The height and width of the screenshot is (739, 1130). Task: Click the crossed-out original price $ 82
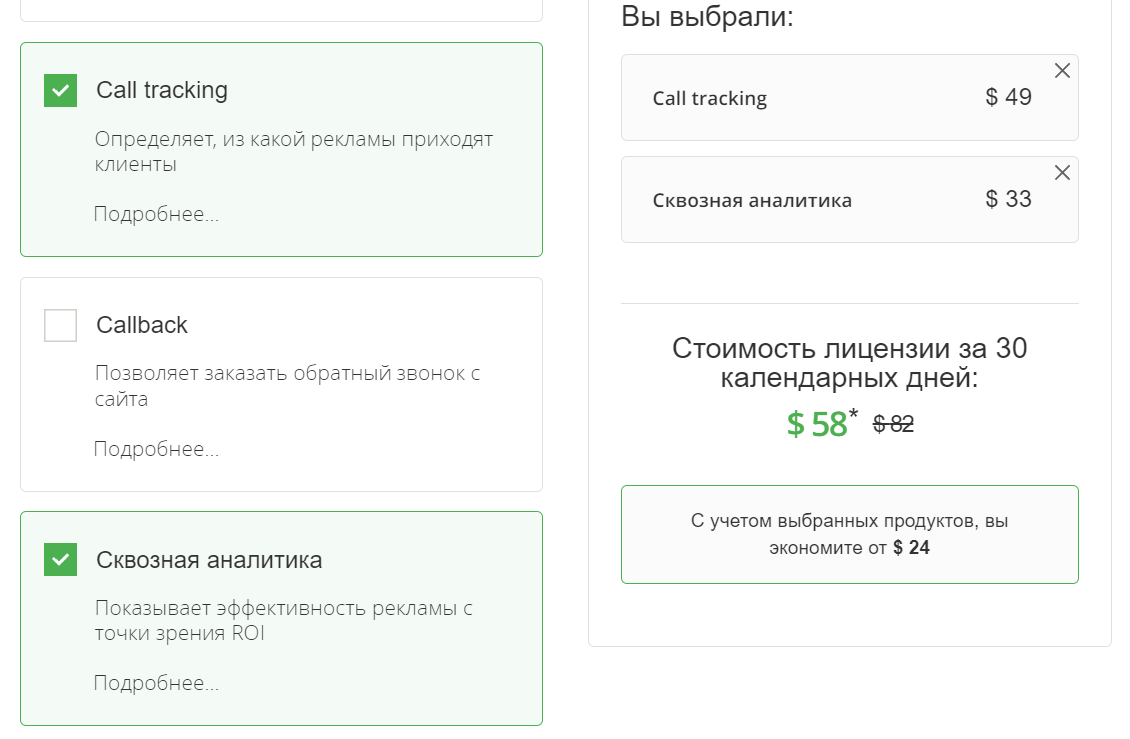click(x=893, y=425)
